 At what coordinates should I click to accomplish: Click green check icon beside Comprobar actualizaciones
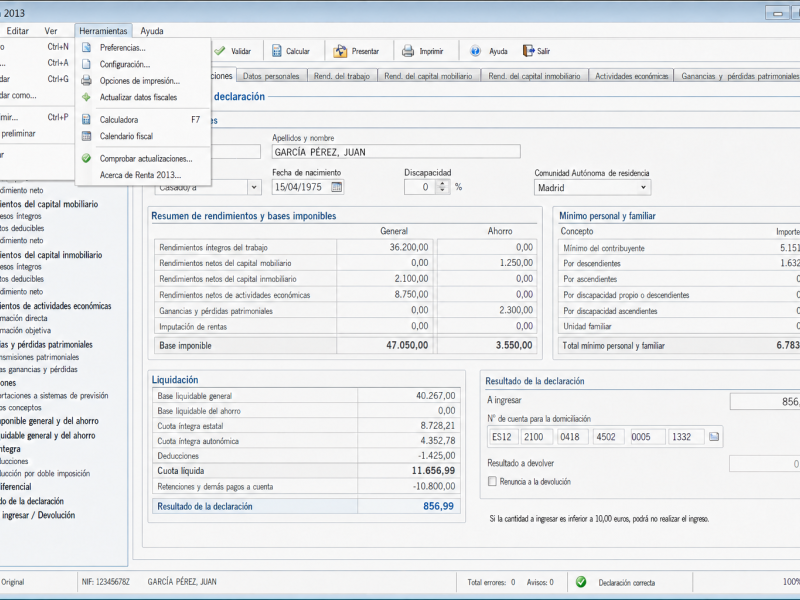(x=87, y=159)
